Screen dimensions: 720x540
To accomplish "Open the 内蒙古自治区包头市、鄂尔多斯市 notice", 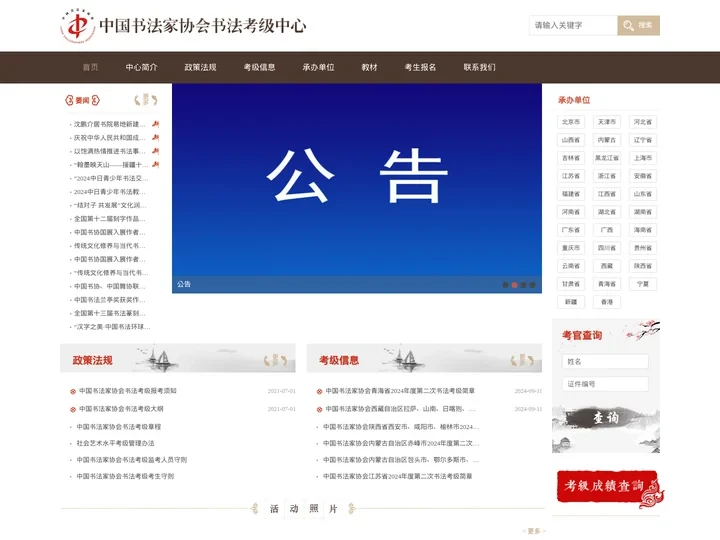I will tap(401, 460).
